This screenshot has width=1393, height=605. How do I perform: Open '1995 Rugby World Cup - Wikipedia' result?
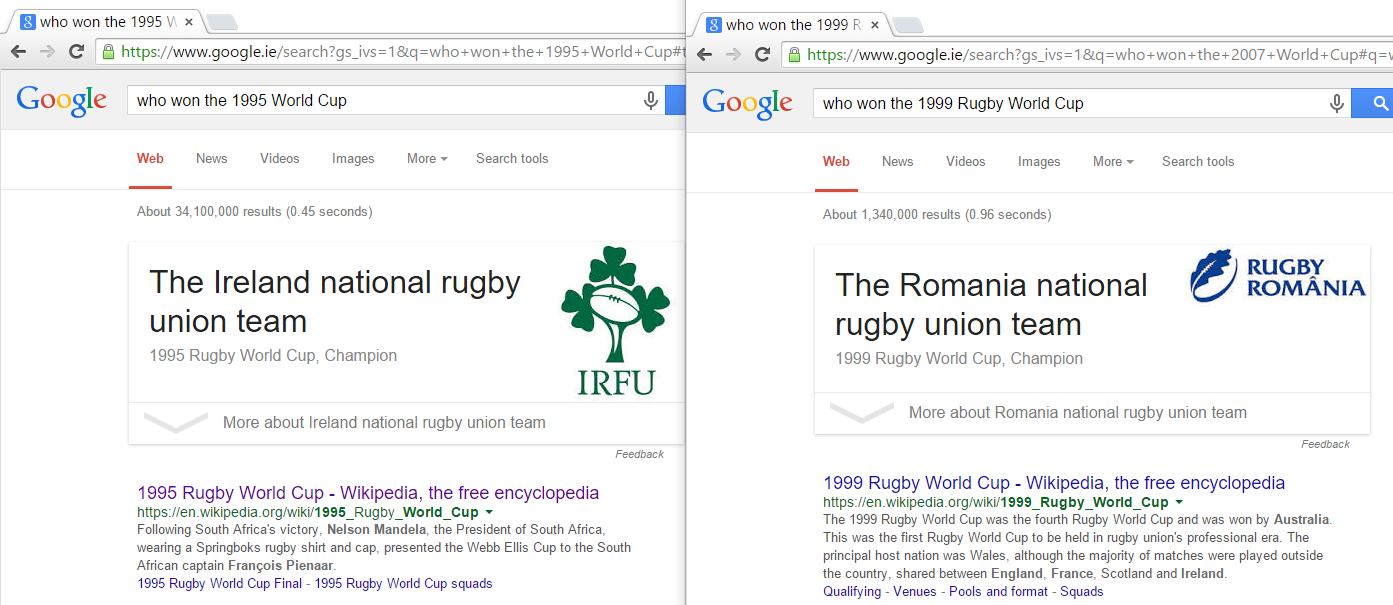[x=368, y=493]
